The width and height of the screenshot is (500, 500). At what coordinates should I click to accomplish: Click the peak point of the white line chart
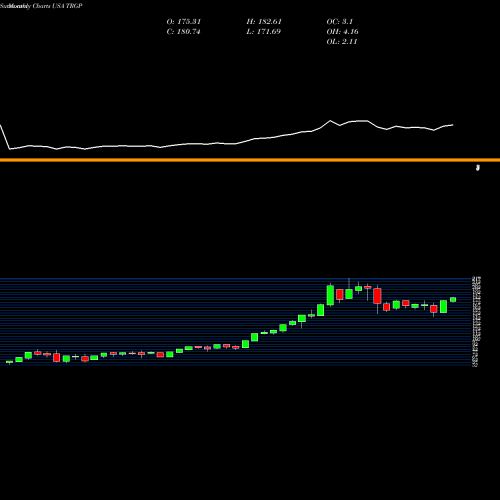click(331, 121)
